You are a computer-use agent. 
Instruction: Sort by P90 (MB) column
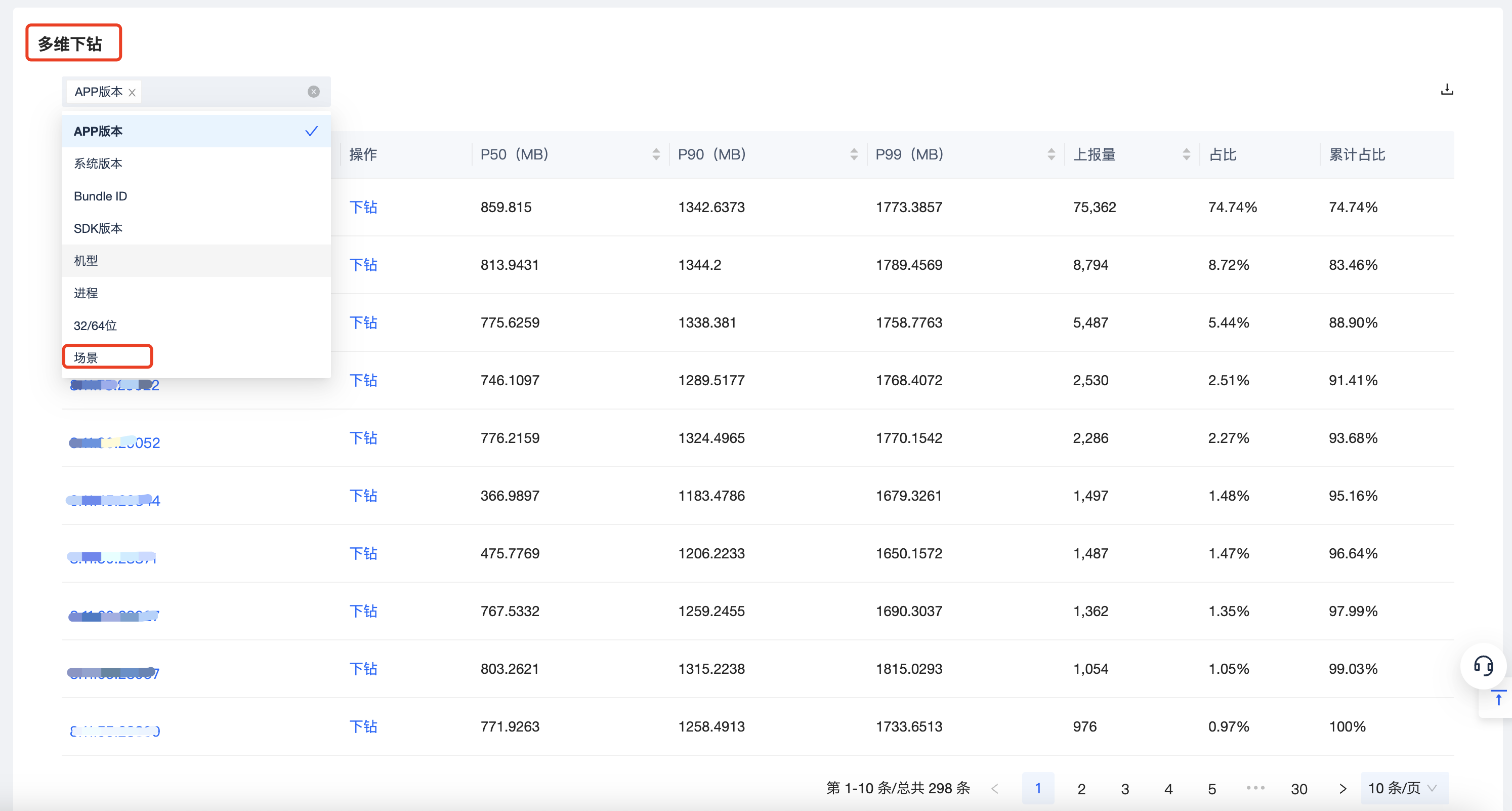[x=854, y=154]
